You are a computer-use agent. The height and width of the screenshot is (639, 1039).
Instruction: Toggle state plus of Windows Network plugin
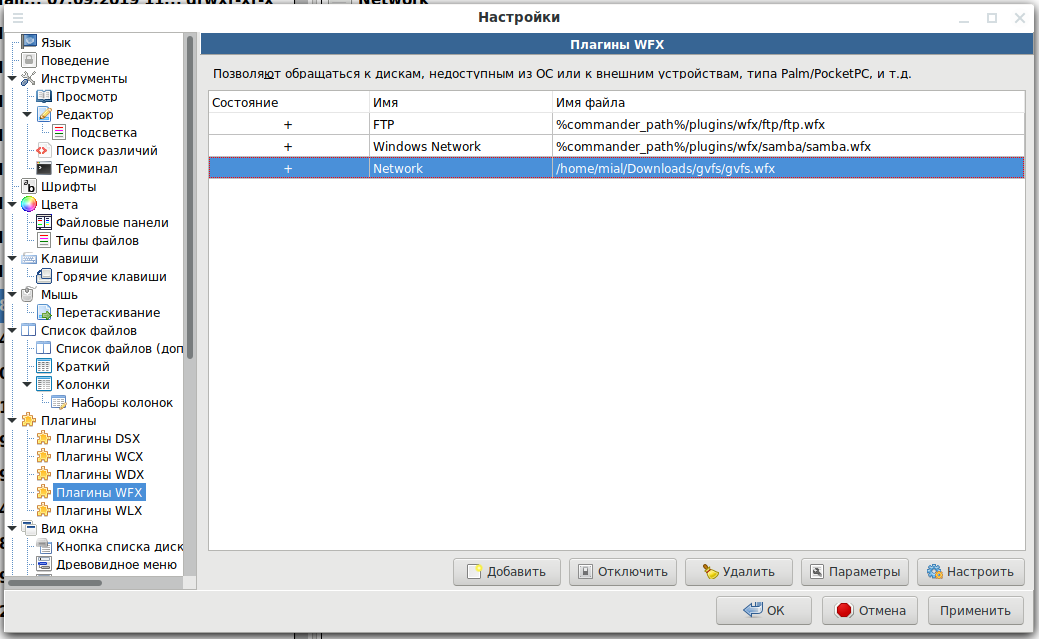pyautogui.click(x=288, y=146)
